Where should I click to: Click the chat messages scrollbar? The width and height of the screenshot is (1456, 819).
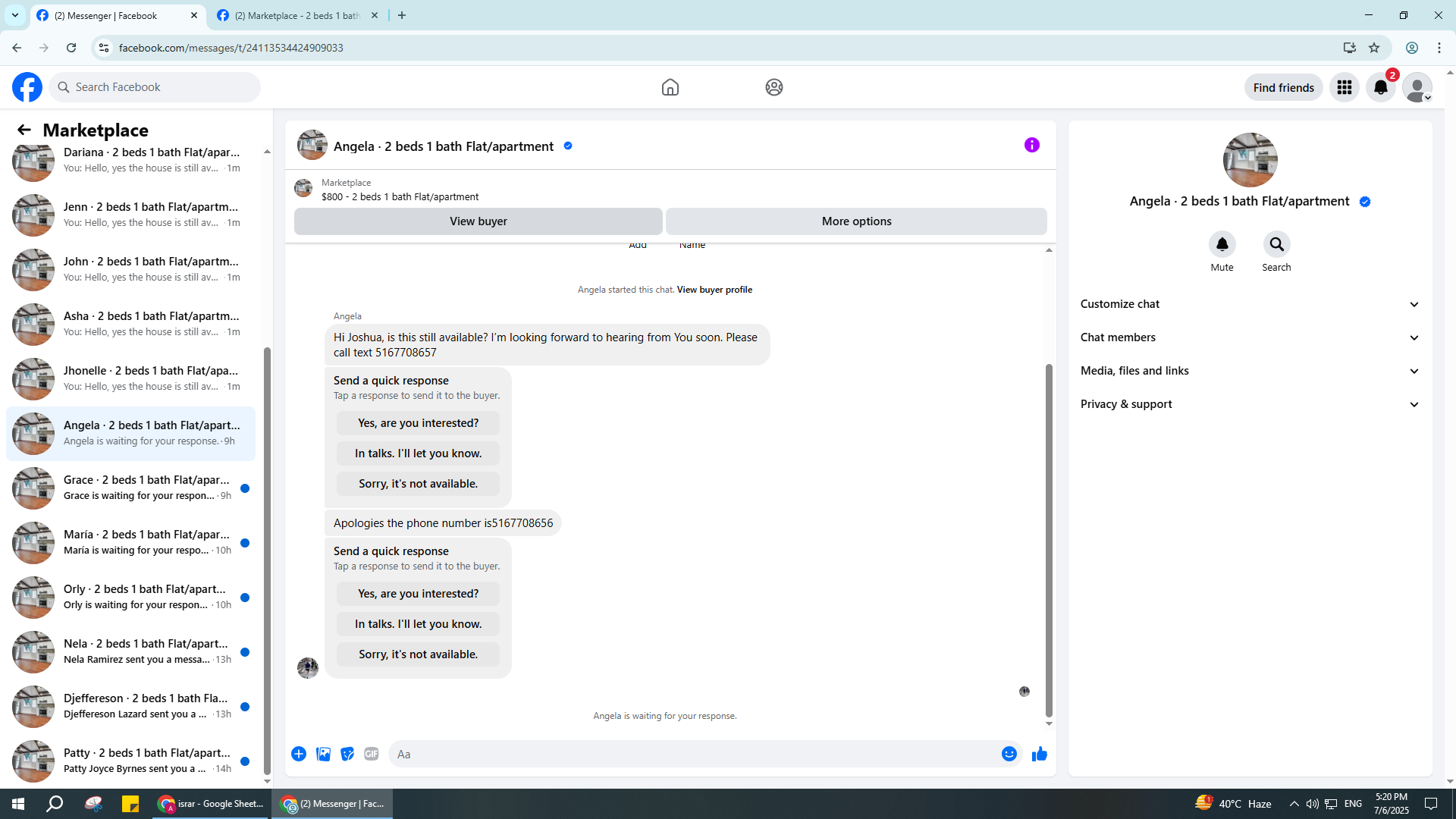pos(1049,540)
